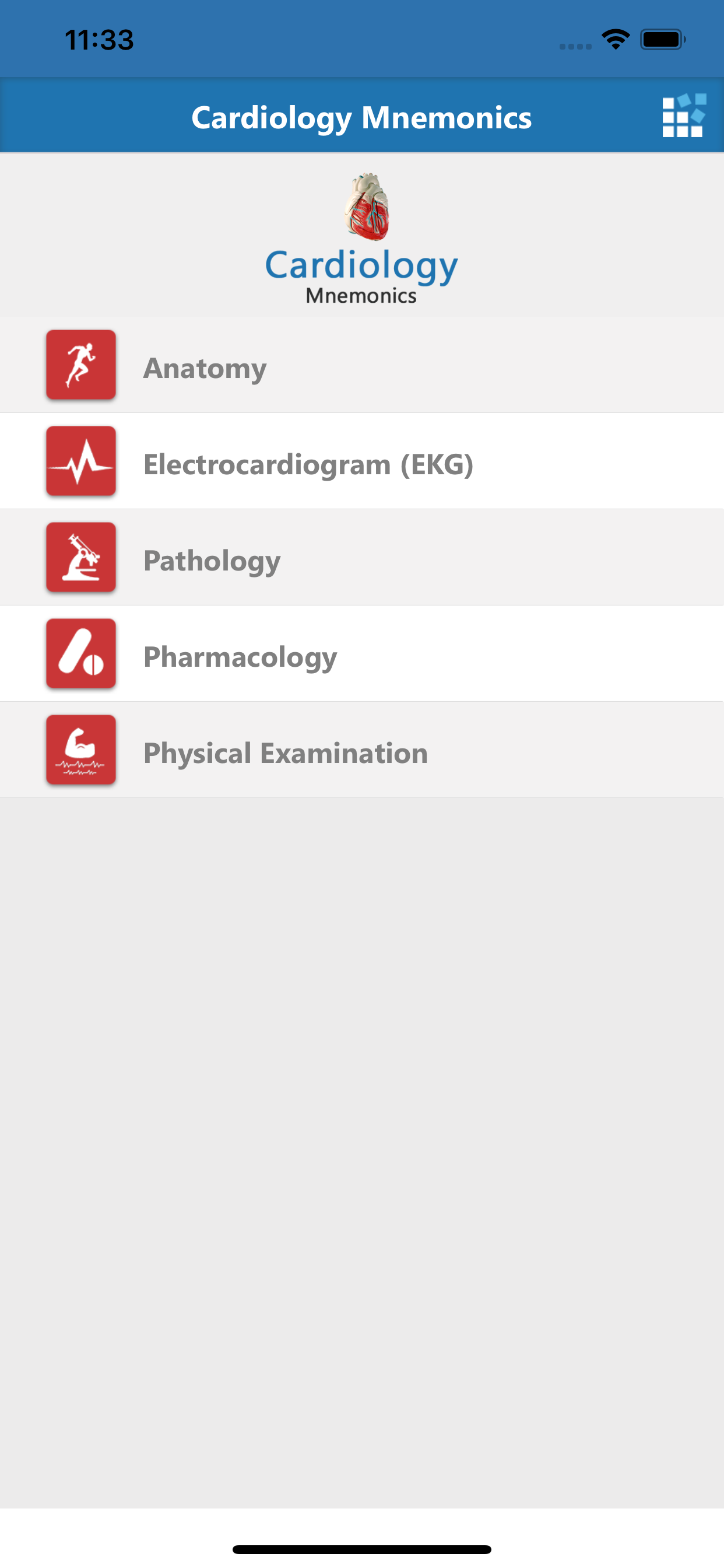
Task: Select the Pharmacology text label
Action: point(240,657)
